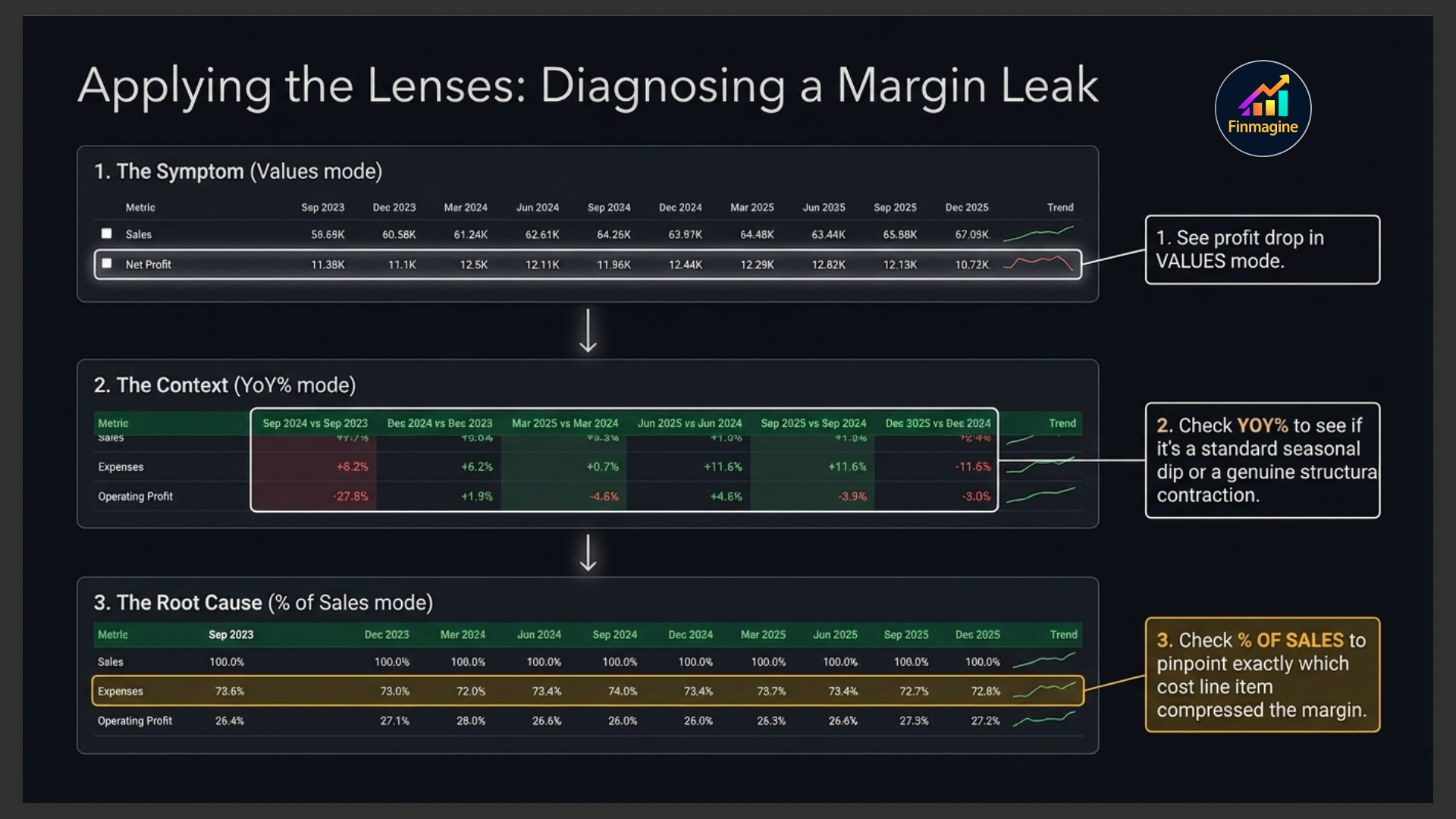Select the Sep 2024 vs Sep 2023 column header

(315, 423)
